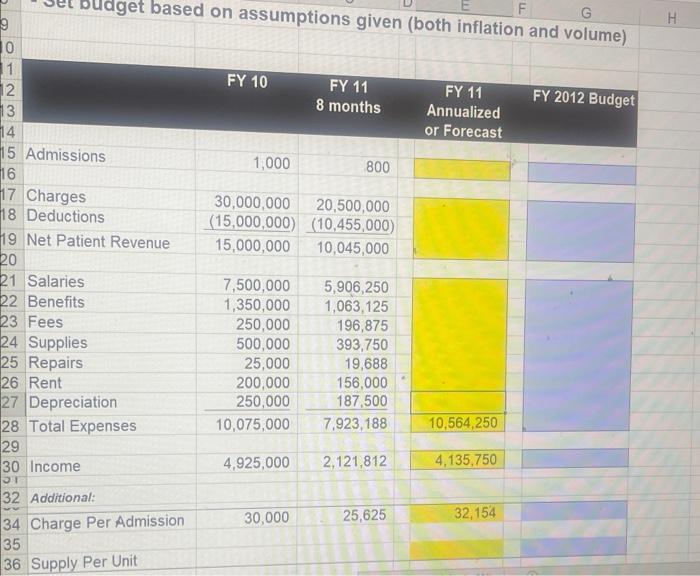Select Deductions value (15,000,000)
The width and height of the screenshot is (700, 576).
252,222
